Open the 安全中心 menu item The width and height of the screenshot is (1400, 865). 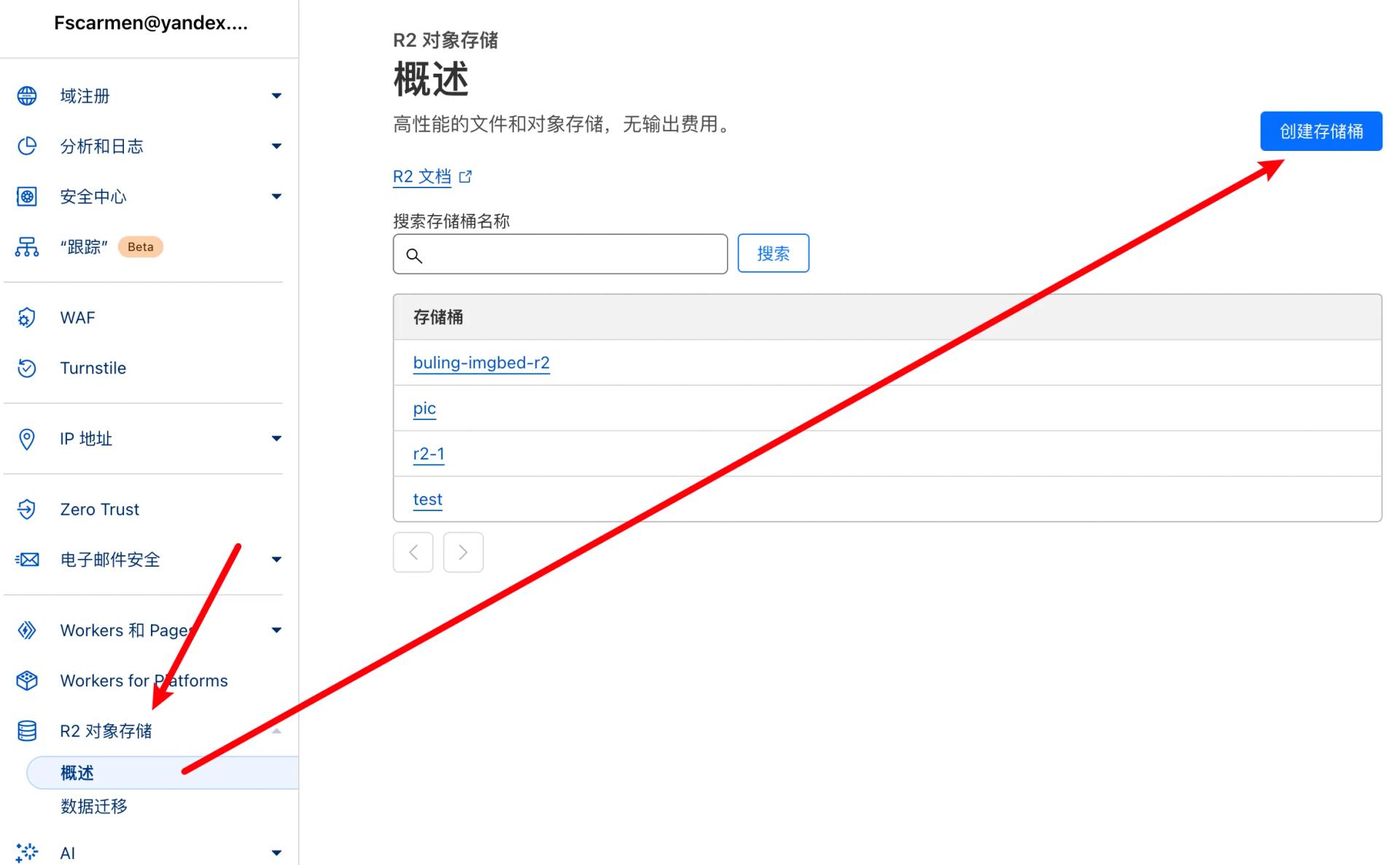tap(93, 196)
